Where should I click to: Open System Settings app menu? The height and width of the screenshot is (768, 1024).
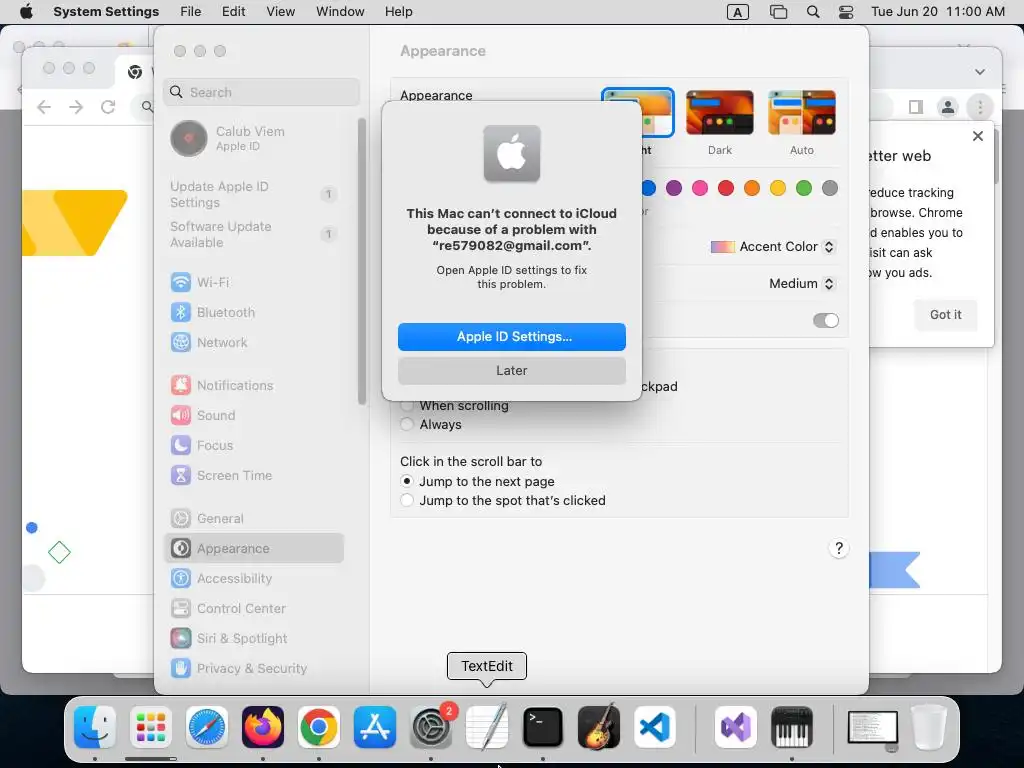pos(106,12)
